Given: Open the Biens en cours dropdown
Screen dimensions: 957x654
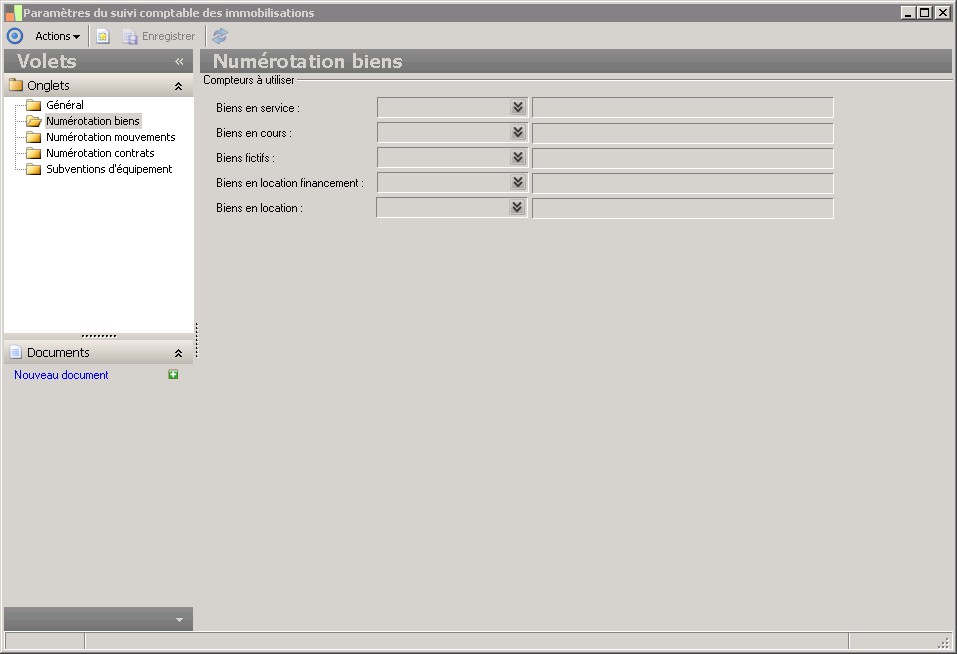Looking at the screenshot, I should pos(518,132).
